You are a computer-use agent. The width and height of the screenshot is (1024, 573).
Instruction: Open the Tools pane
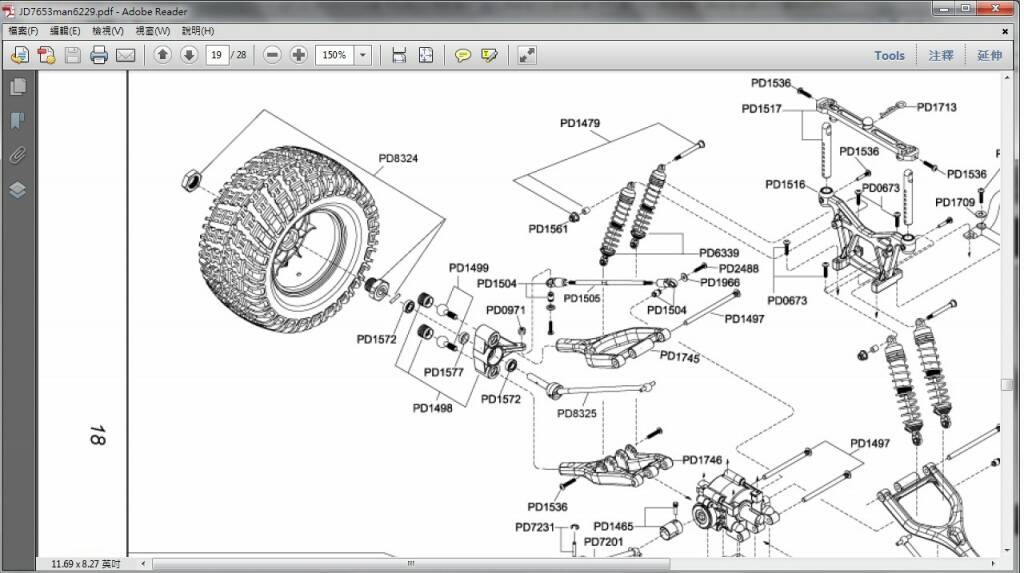(889, 56)
